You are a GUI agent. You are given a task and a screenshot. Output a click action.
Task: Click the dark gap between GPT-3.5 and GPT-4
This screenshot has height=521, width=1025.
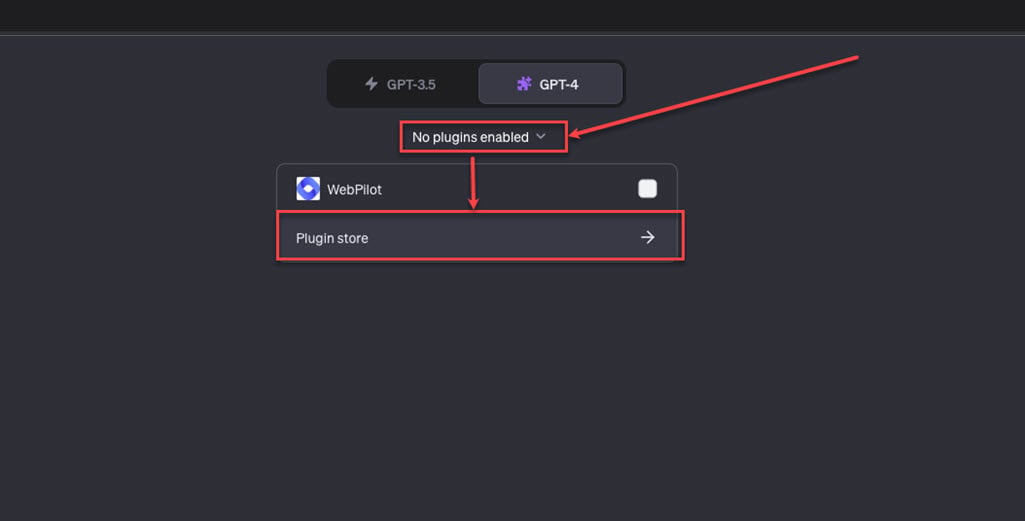point(478,84)
